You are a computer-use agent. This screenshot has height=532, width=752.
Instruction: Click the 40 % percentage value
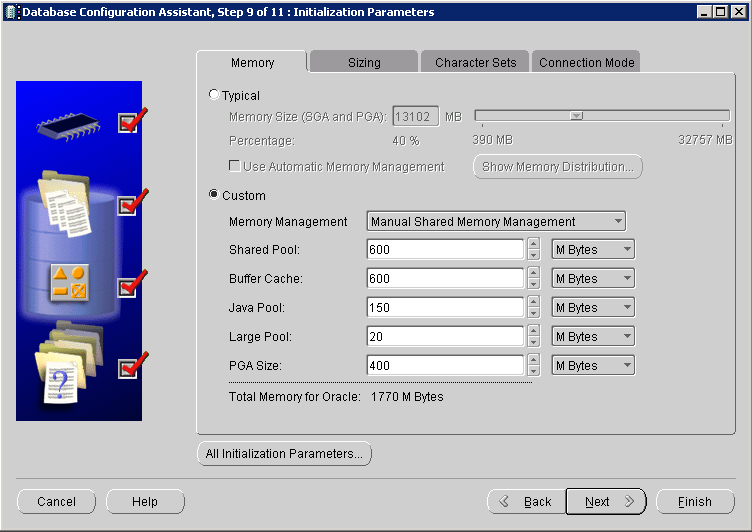[406, 141]
